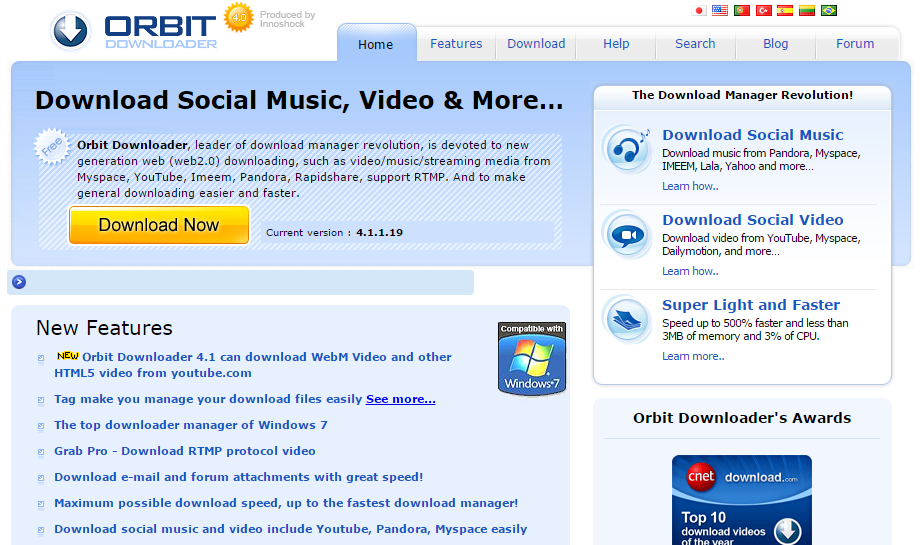Click the blue arrow ticker icon
Image resolution: width=921 pixels, height=545 pixels.
point(19,282)
